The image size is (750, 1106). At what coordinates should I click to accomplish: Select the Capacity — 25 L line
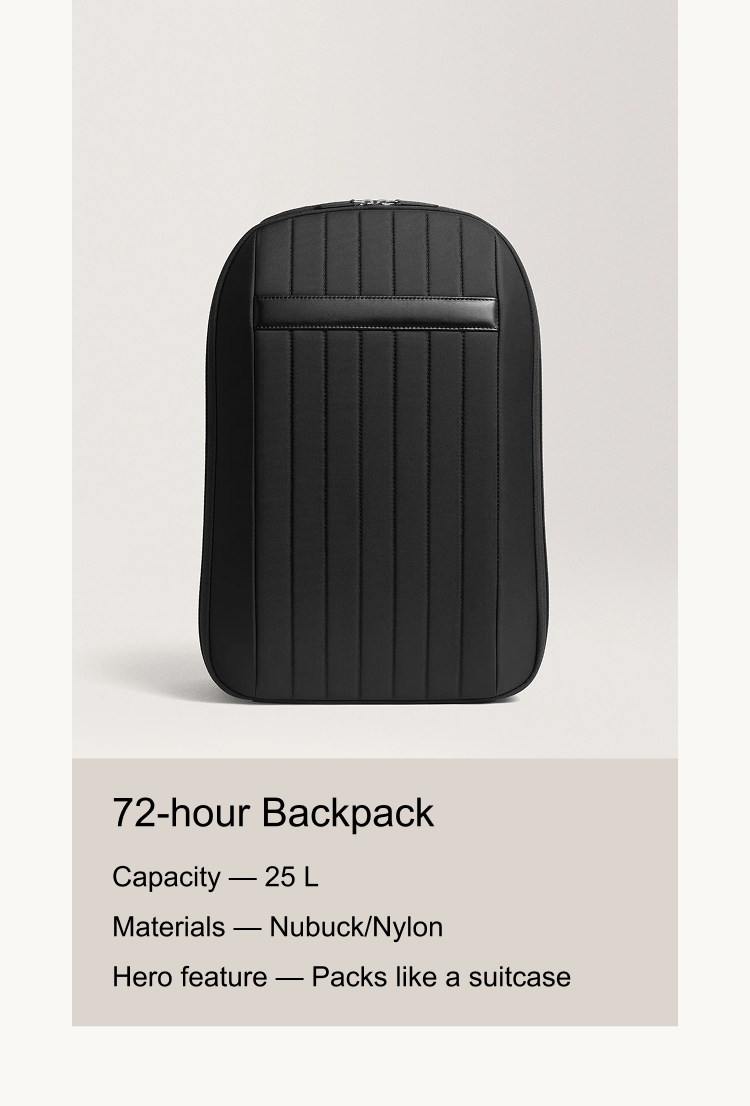point(215,877)
